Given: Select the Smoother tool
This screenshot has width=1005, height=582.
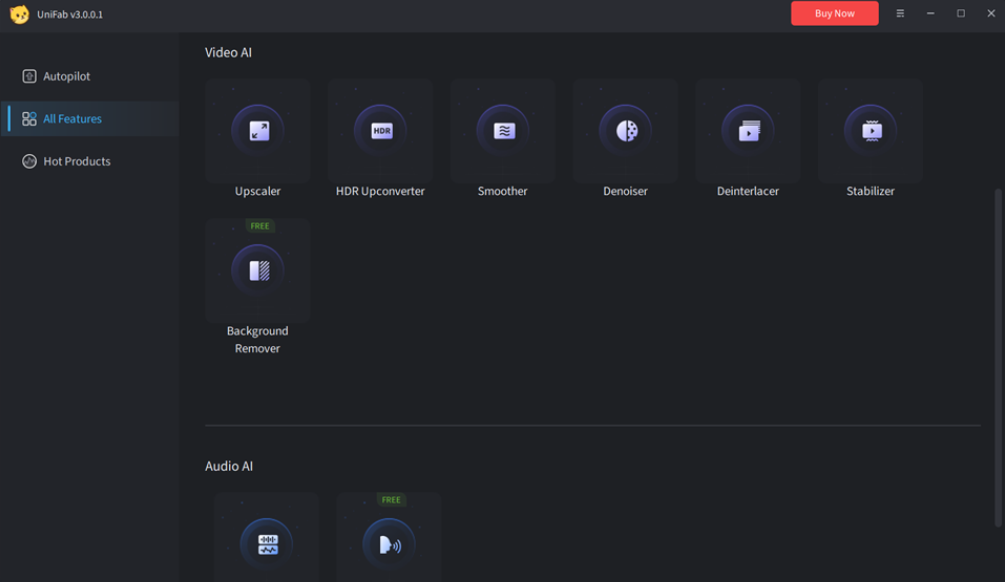Looking at the screenshot, I should click(502, 130).
